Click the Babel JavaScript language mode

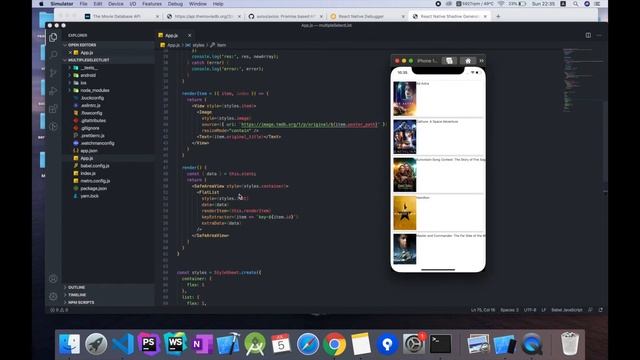coord(567,310)
